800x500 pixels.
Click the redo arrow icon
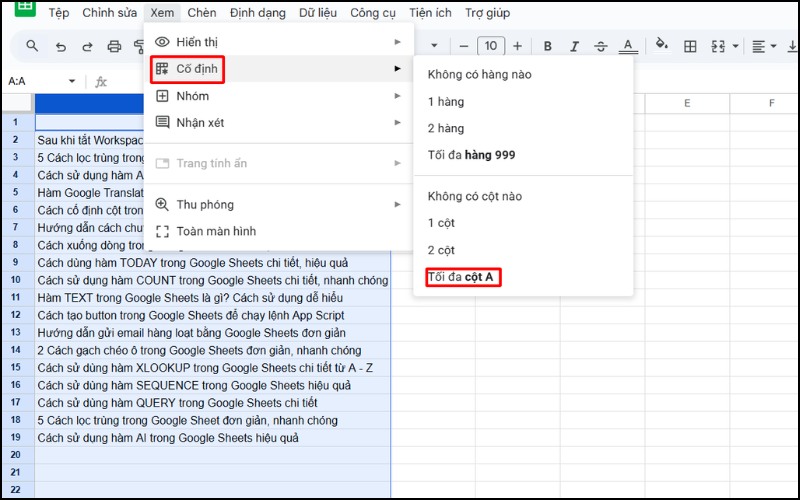tap(87, 46)
